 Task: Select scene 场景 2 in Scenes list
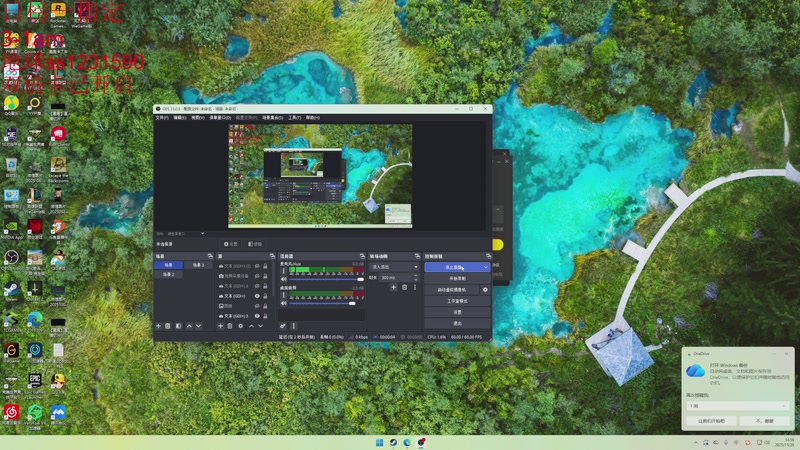tap(169, 274)
